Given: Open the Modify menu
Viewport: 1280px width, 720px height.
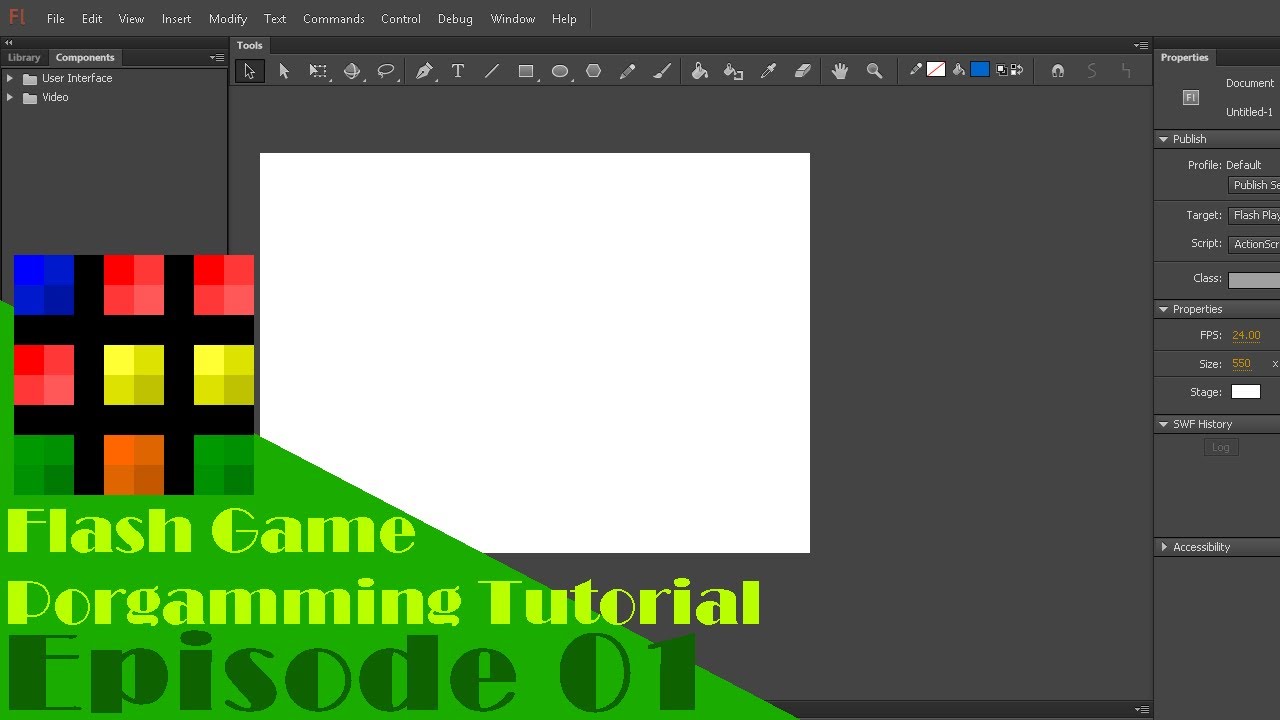Looking at the screenshot, I should click(228, 19).
